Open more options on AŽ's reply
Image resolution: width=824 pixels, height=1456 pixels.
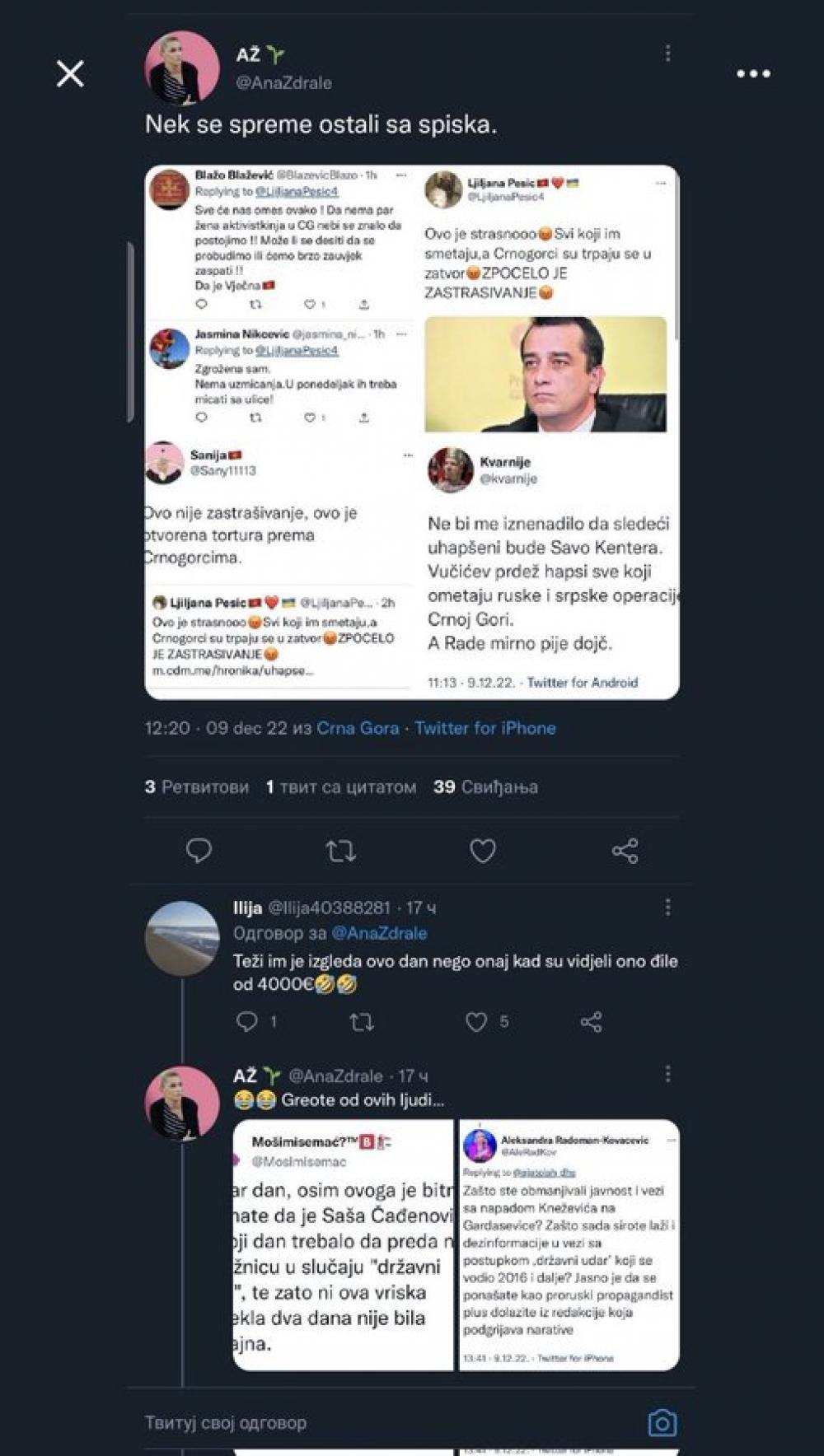tap(667, 1074)
